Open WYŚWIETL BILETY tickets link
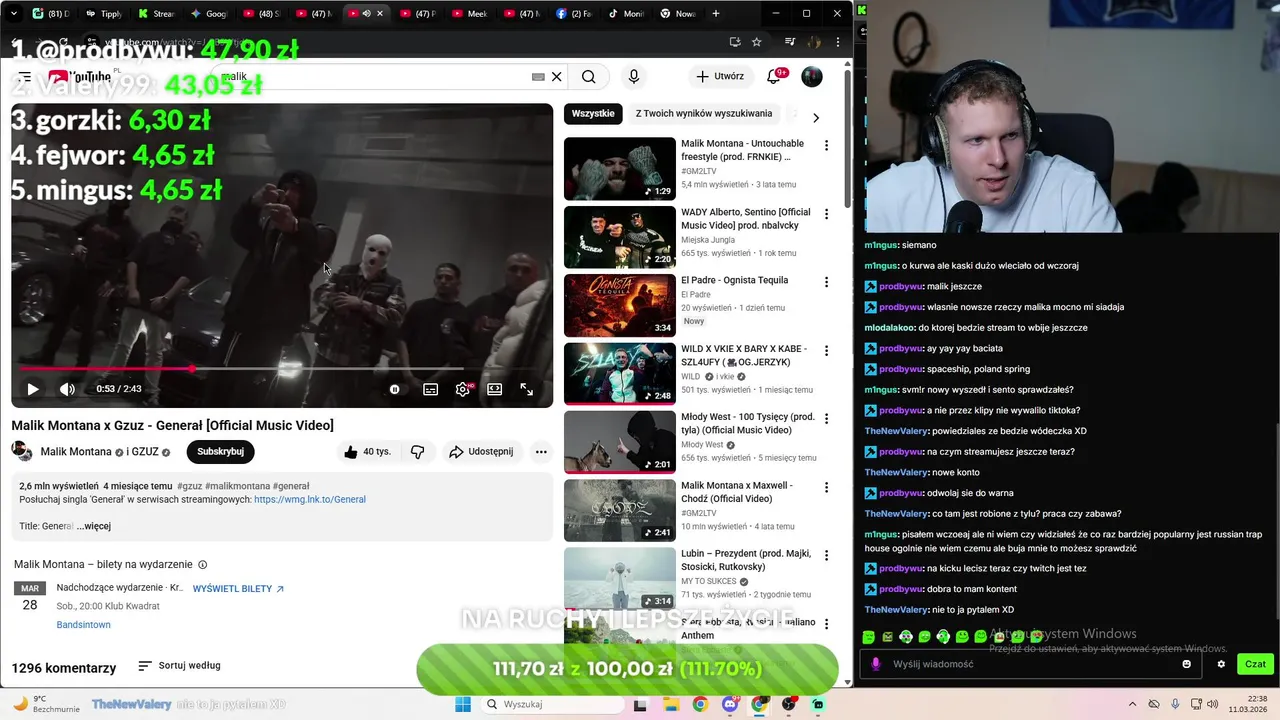The height and width of the screenshot is (720, 1280). (x=238, y=589)
